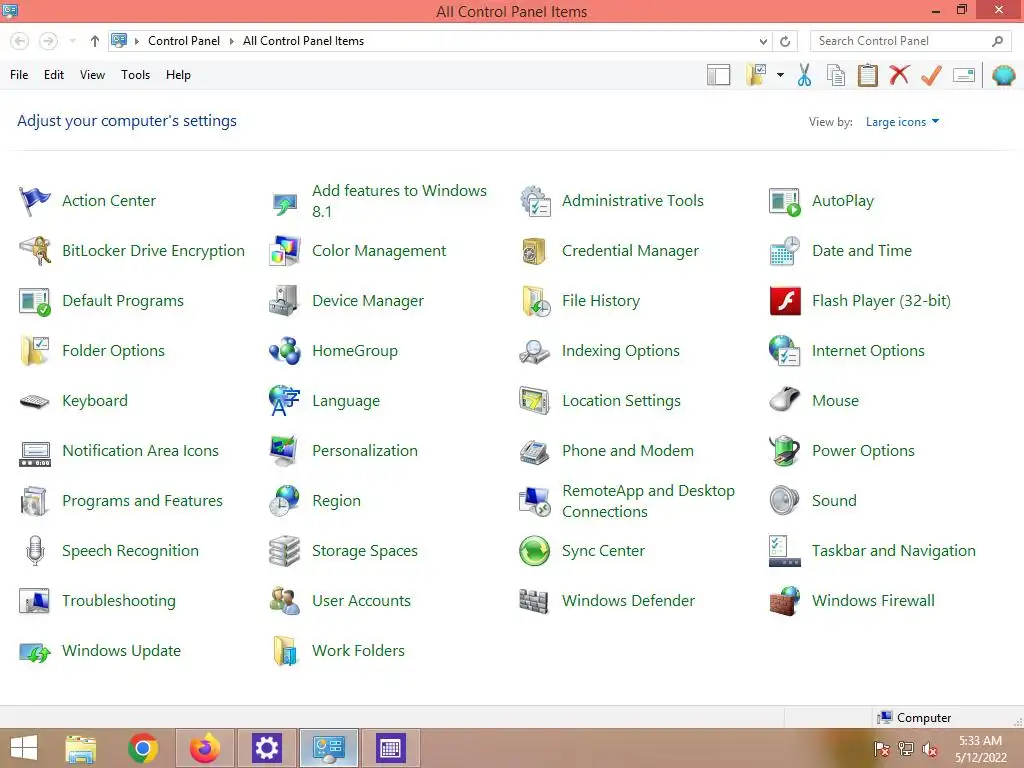
Task: Open the Storage Spaces drives icon
Action: point(285,551)
